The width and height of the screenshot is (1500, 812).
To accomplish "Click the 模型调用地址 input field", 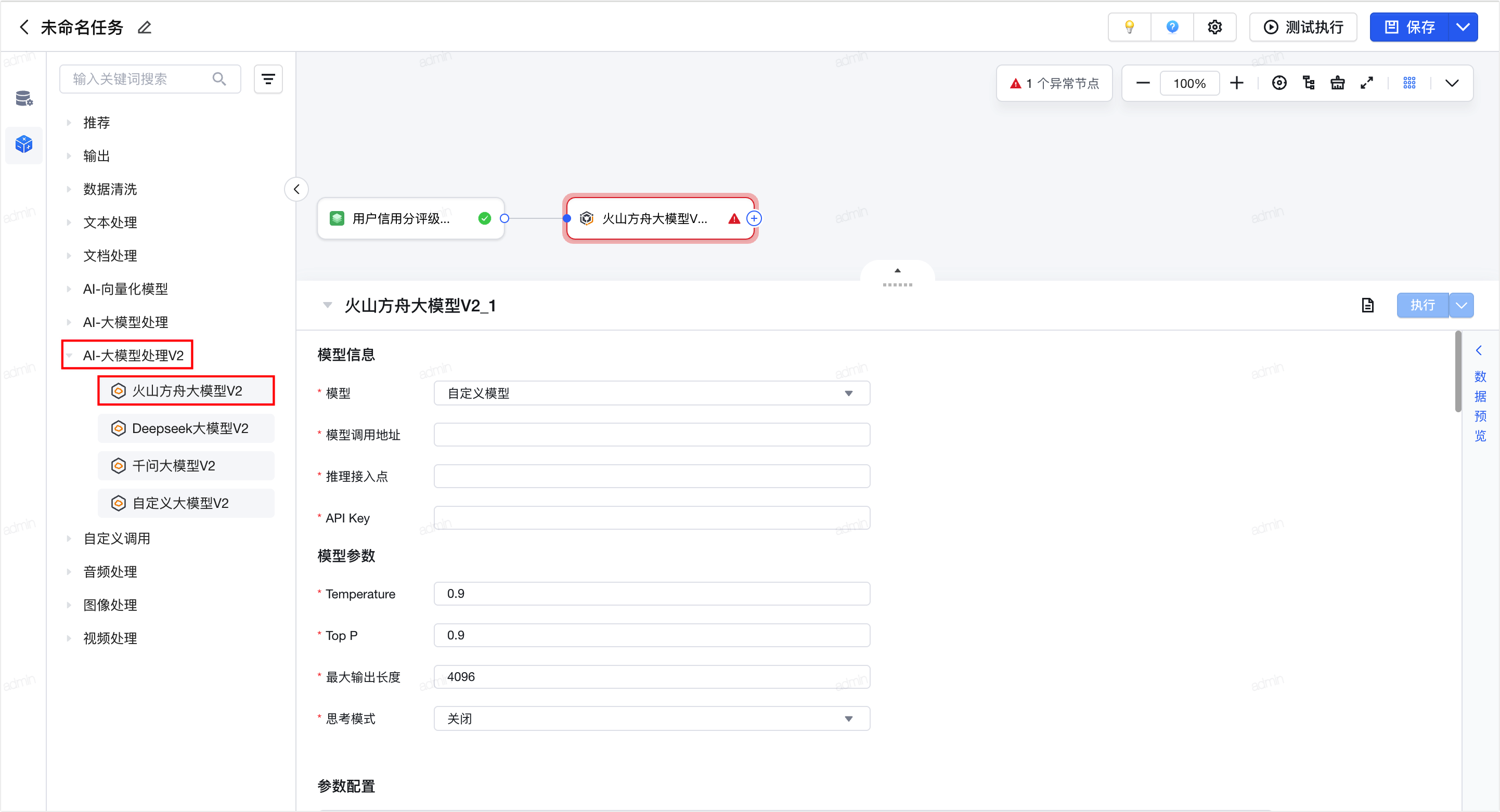I will pyautogui.click(x=652, y=435).
